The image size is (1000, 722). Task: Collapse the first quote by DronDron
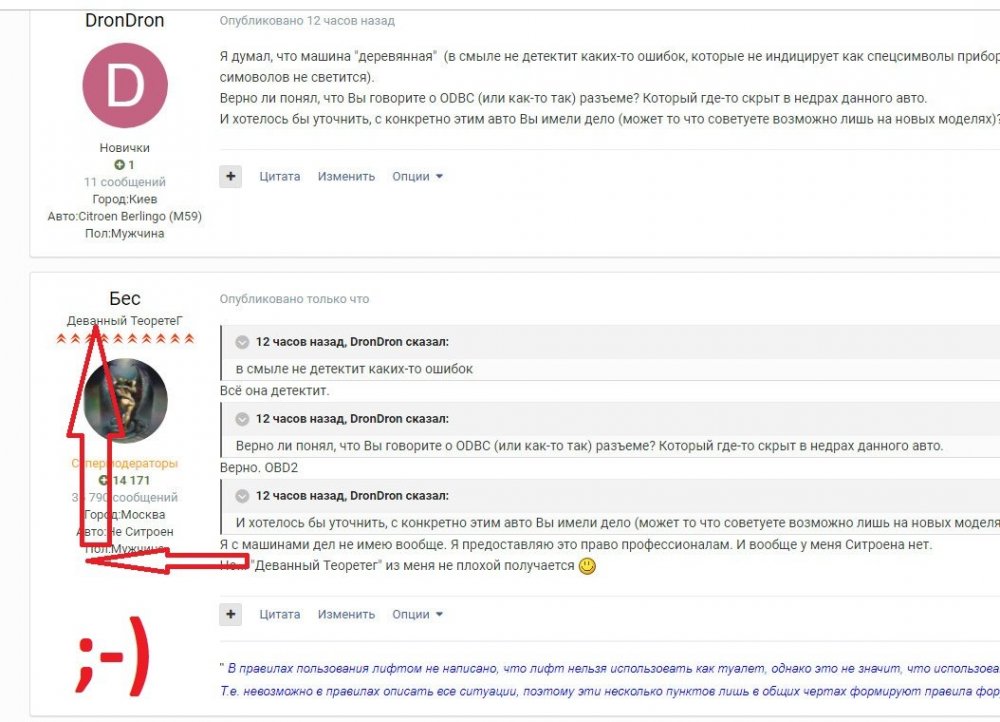click(242, 342)
